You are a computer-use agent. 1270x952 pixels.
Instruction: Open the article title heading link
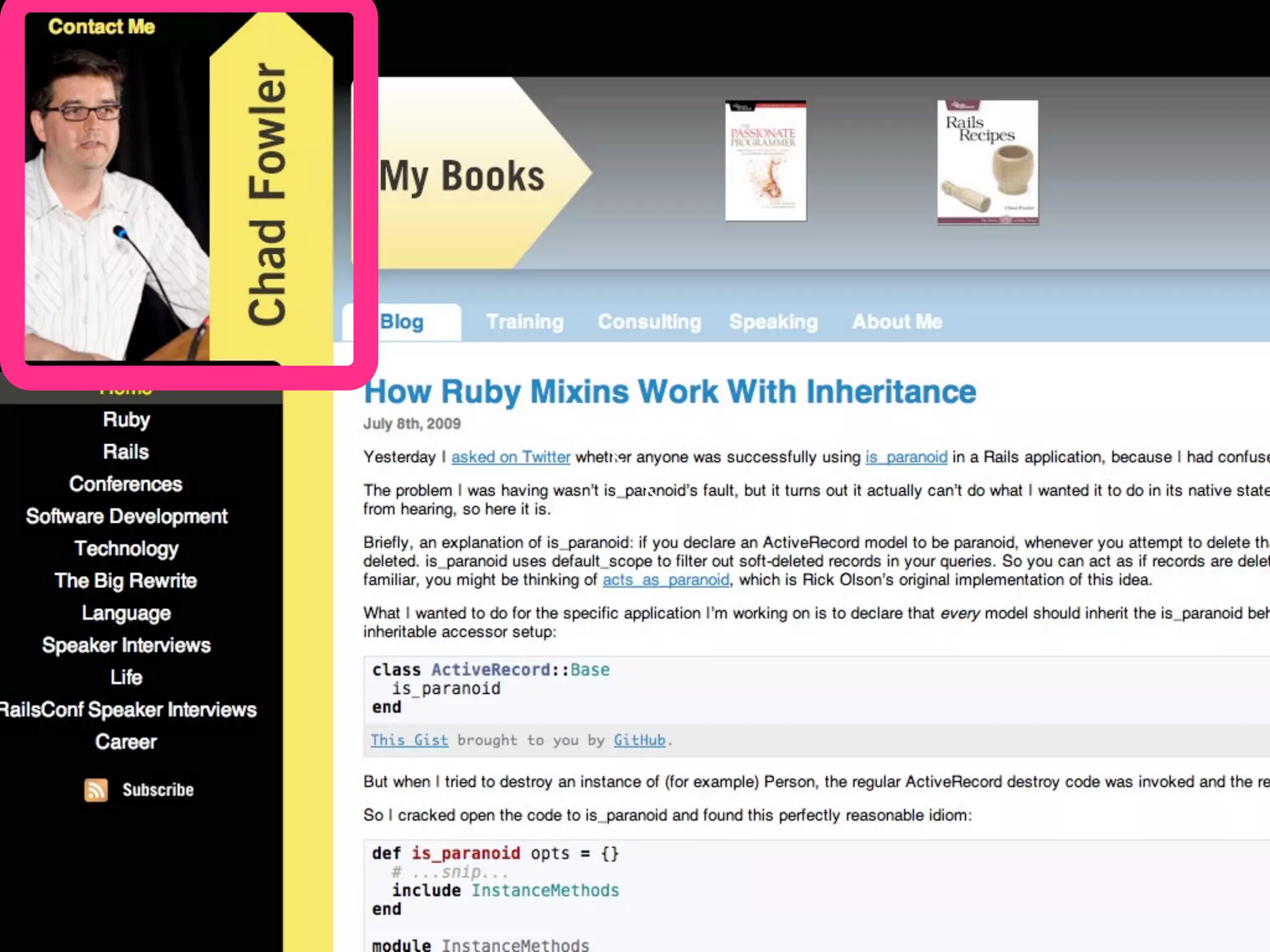670,392
